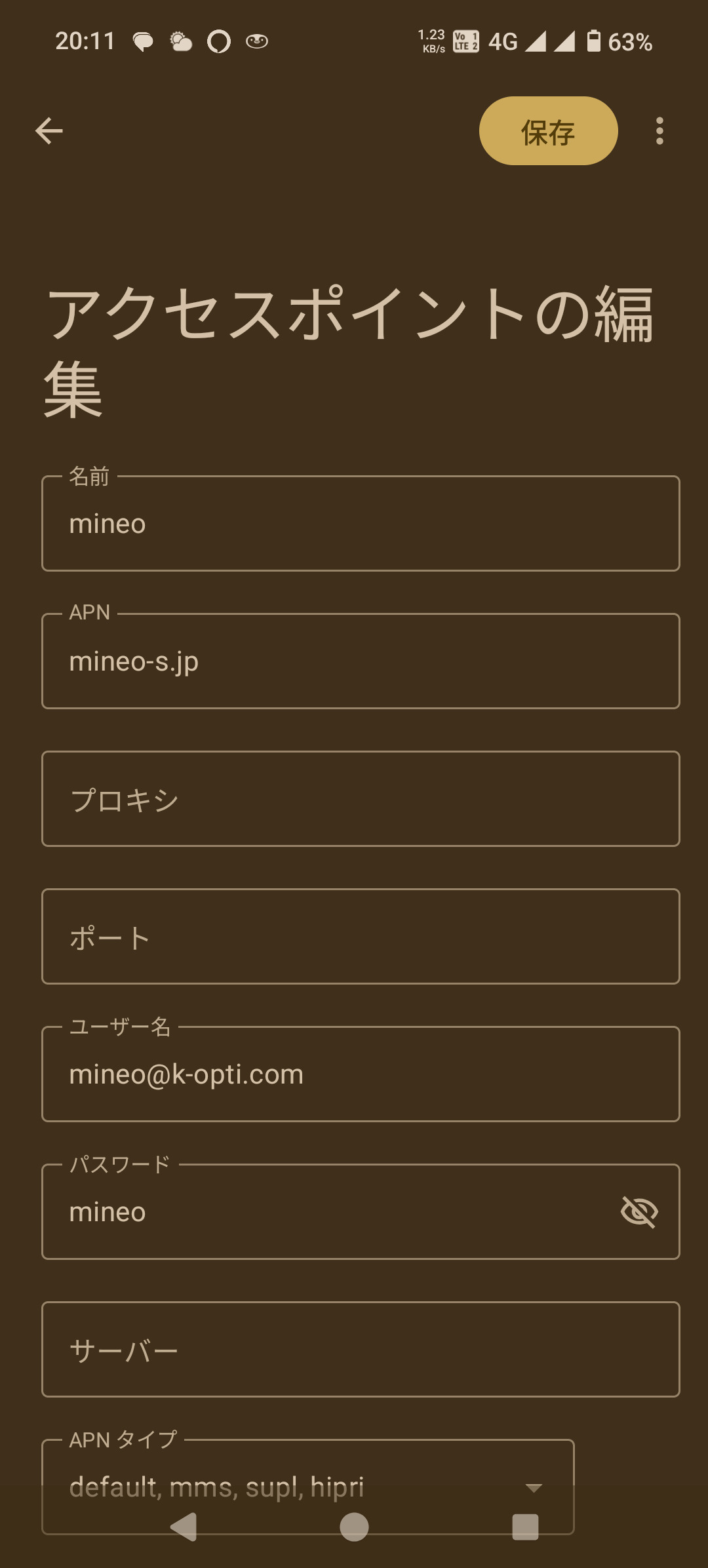Select the サーバー server field

[x=361, y=1350]
